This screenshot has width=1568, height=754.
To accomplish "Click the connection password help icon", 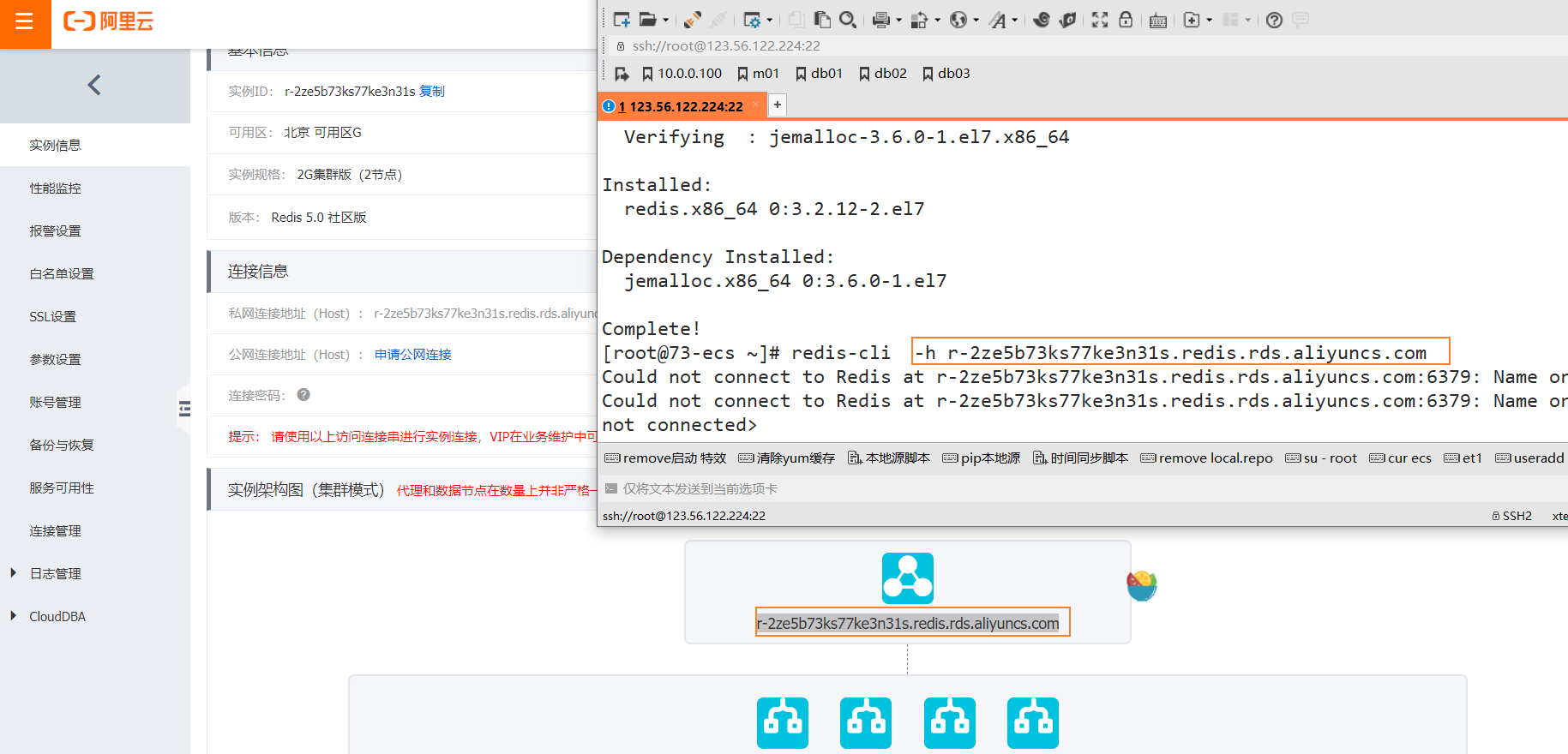I will pyautogui.click(x=303, y=395).
